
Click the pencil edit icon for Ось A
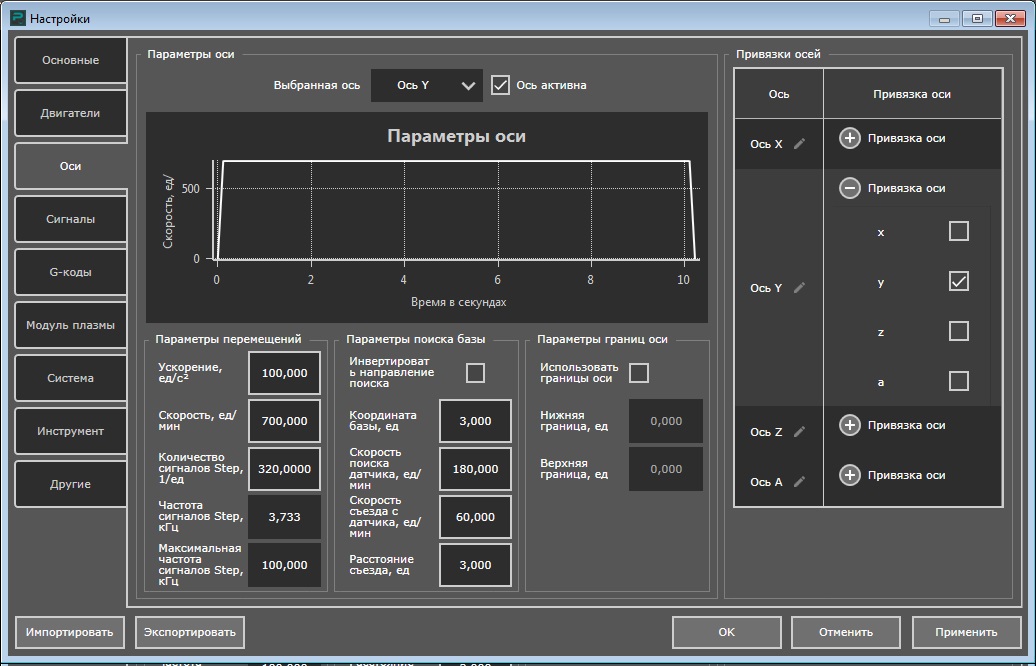pos(799,482)
